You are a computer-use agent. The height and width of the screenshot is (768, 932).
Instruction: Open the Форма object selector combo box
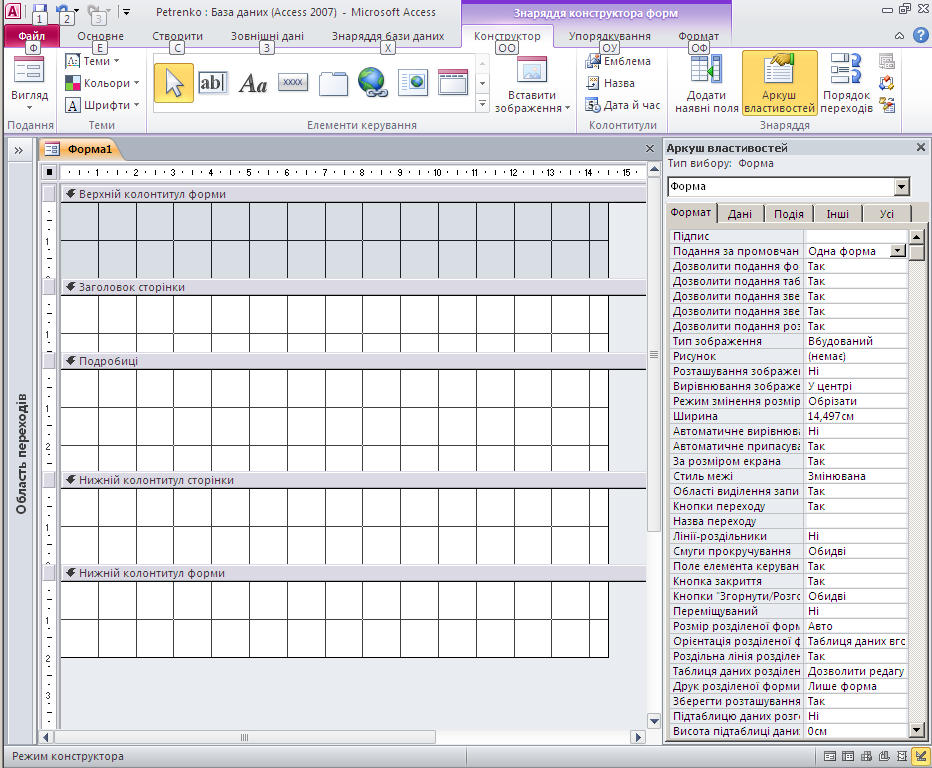tap(902, 187)
